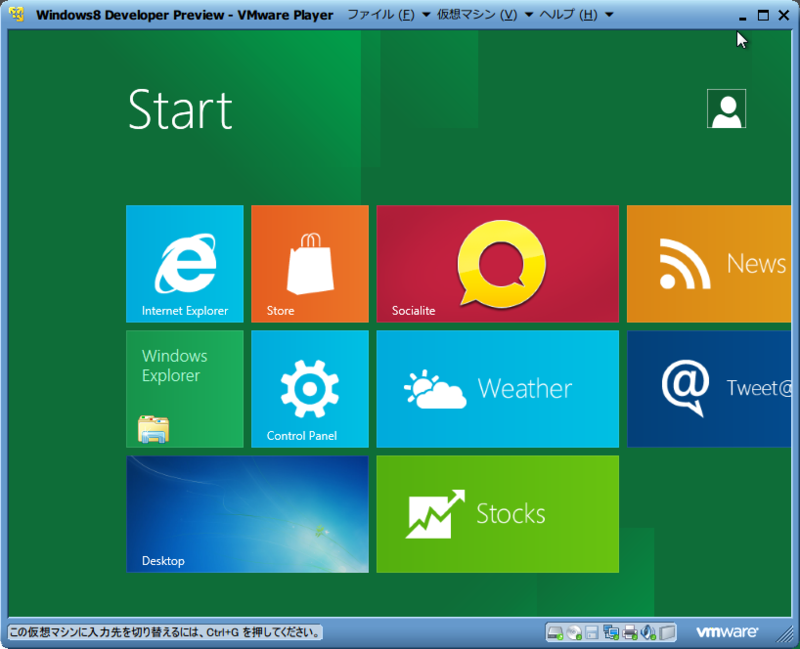Expand the 仮想マシン menu dropdown arrow
The image size is (800, 649).
tap(529, 15)
